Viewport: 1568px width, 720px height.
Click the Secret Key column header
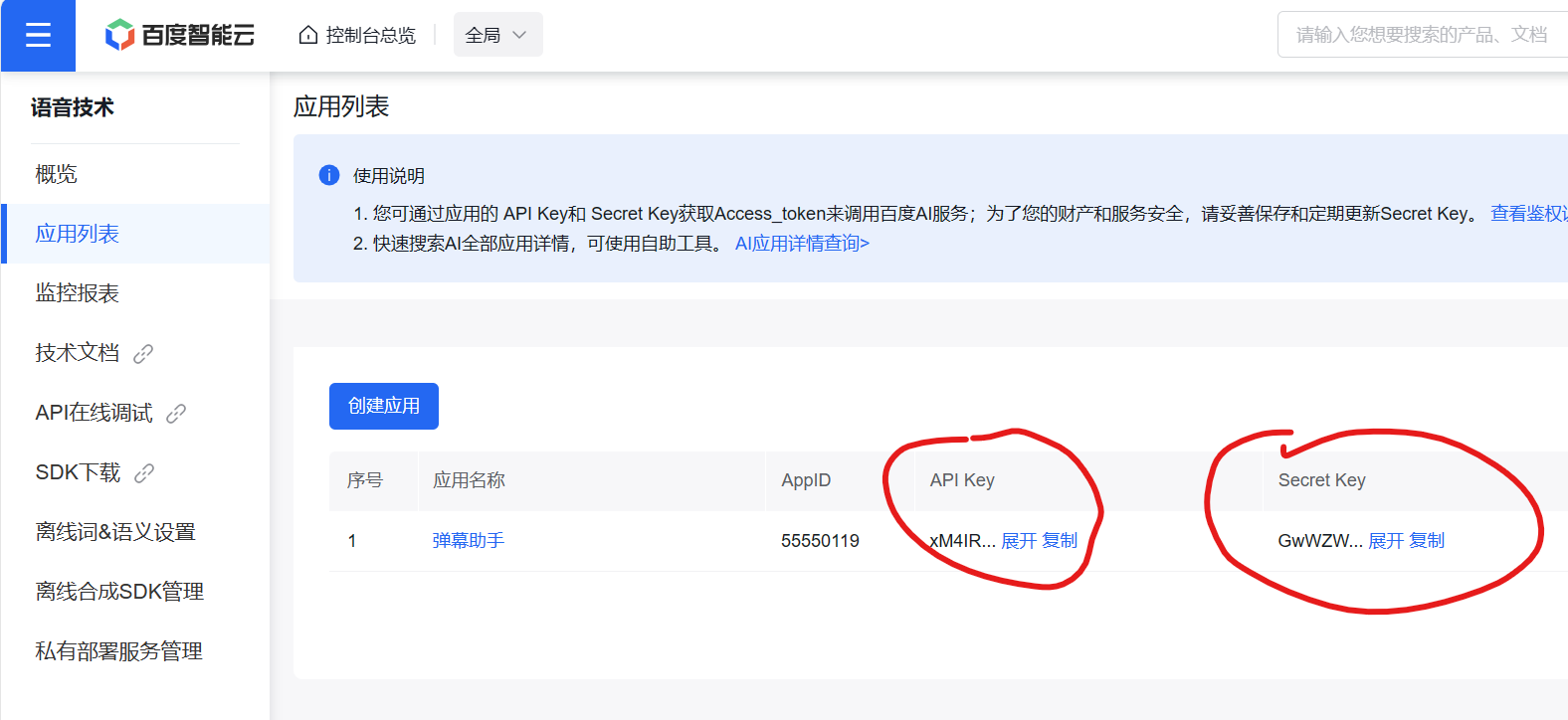click(1321, 480)
